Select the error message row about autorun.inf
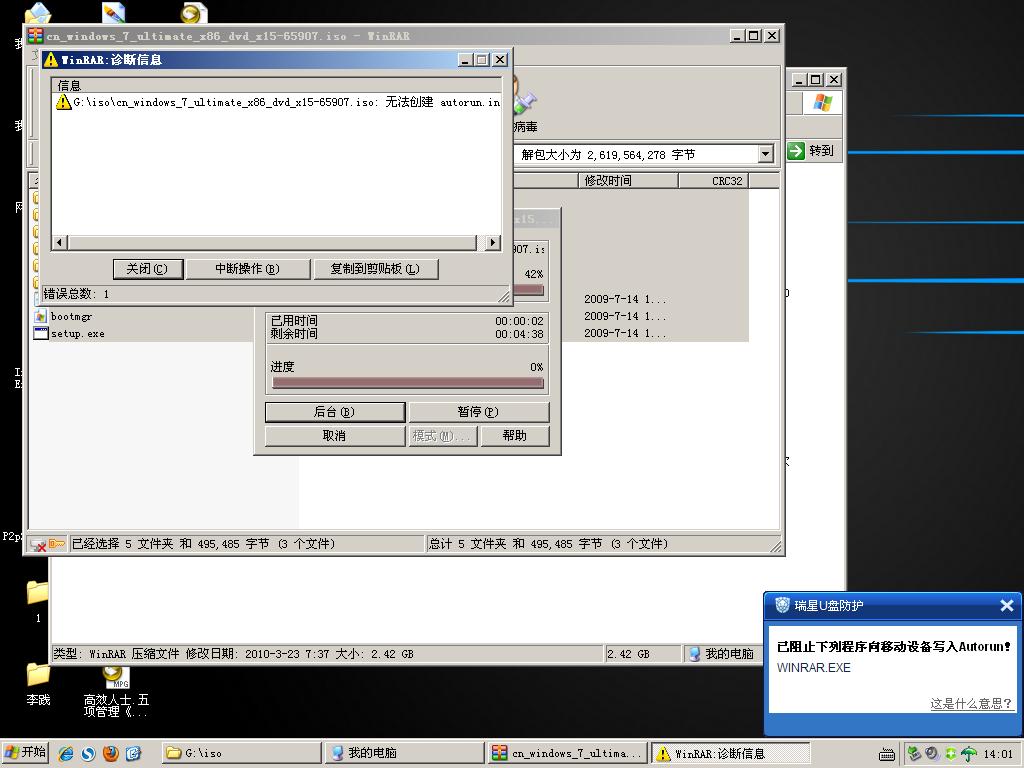 click(x=277, y=102)
